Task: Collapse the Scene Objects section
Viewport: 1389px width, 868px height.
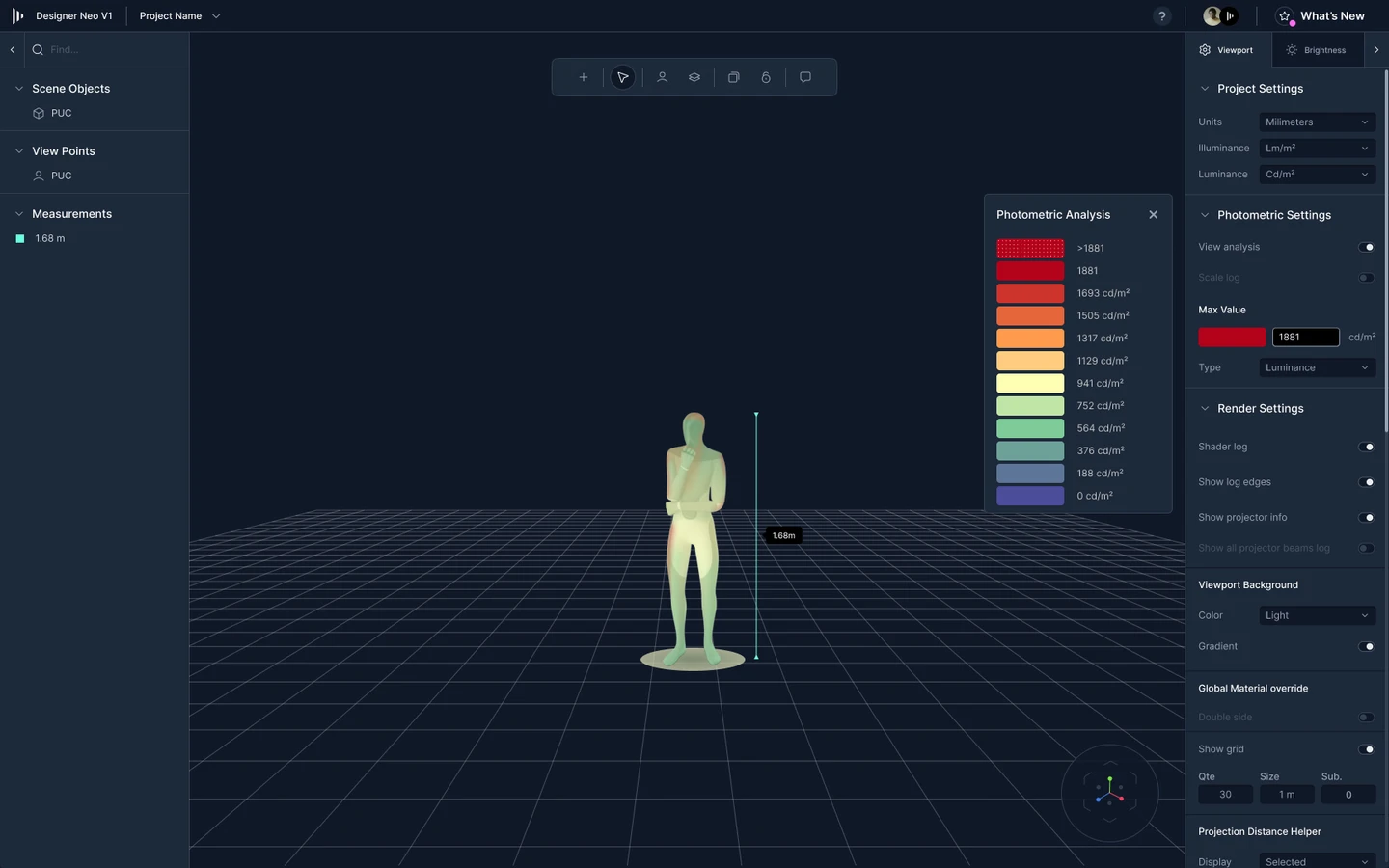Action: [x=18, y=88]
